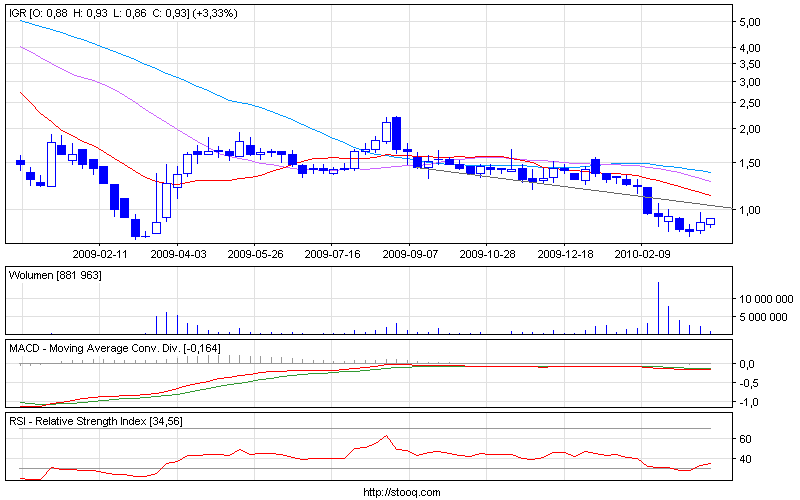800x500 pixels.
Task: Click the 2,00 price axis label
Action: pos(749,129)
